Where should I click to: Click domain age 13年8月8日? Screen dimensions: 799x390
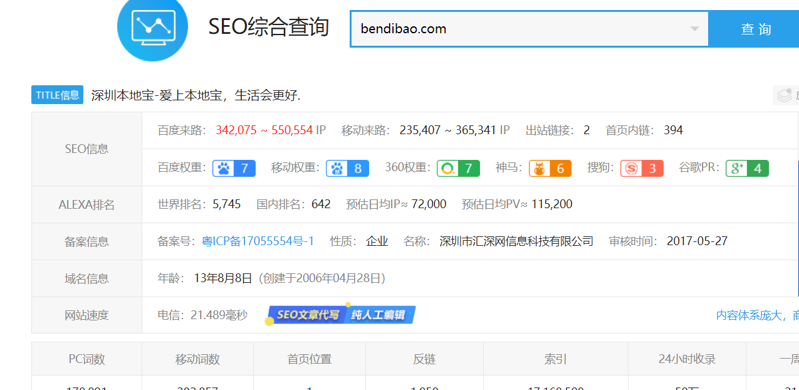point(223,278)
